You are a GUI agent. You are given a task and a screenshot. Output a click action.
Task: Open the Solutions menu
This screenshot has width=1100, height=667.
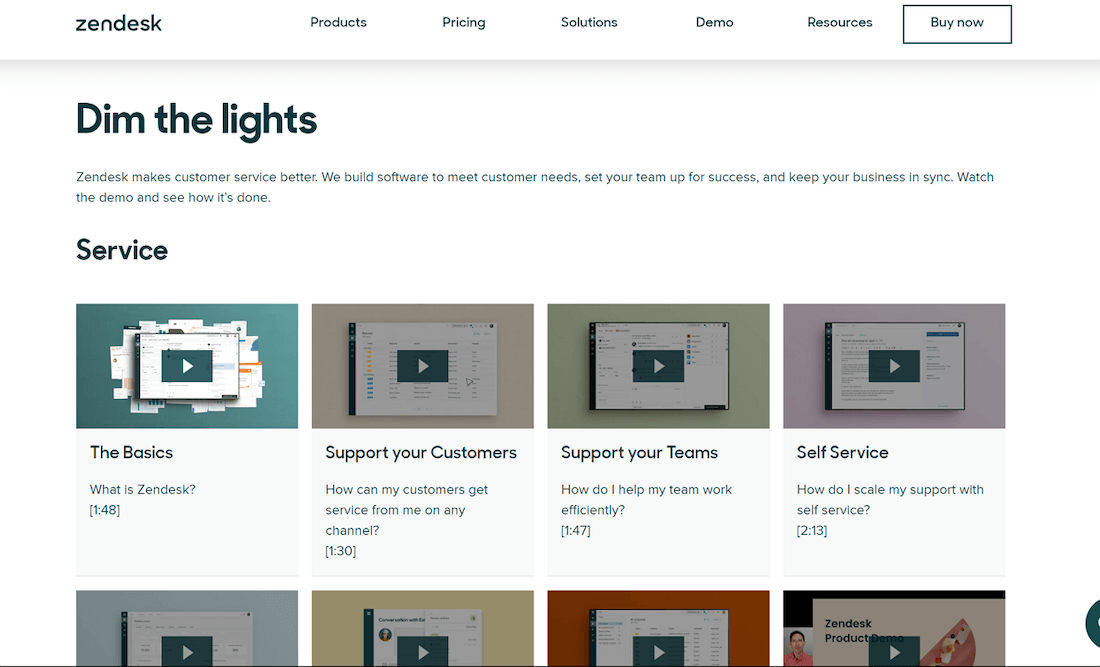coord(589,22)
